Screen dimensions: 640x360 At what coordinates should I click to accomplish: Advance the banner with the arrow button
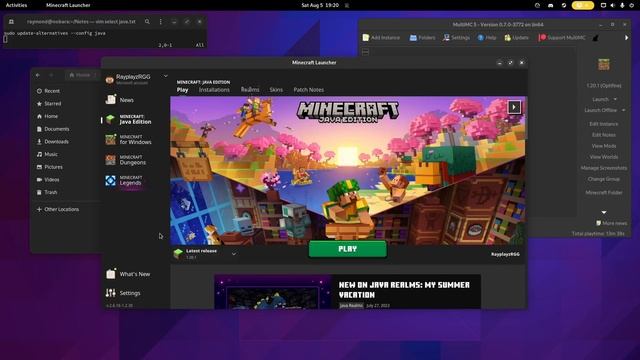point(514,107)
